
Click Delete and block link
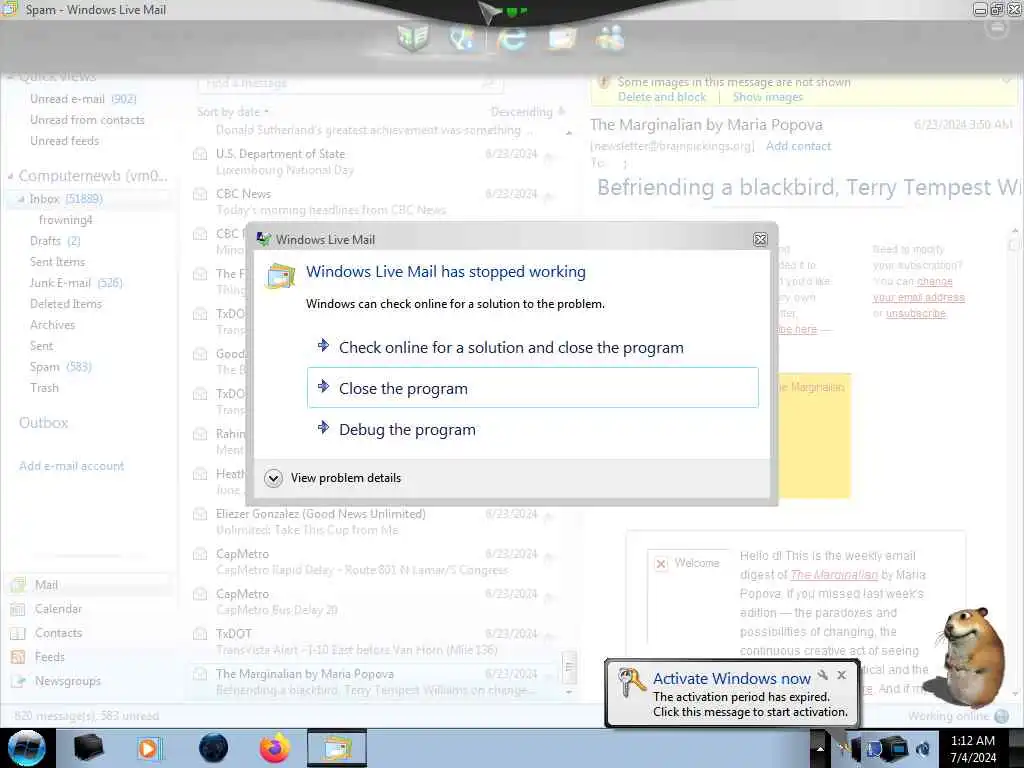(x=662, y=97)
